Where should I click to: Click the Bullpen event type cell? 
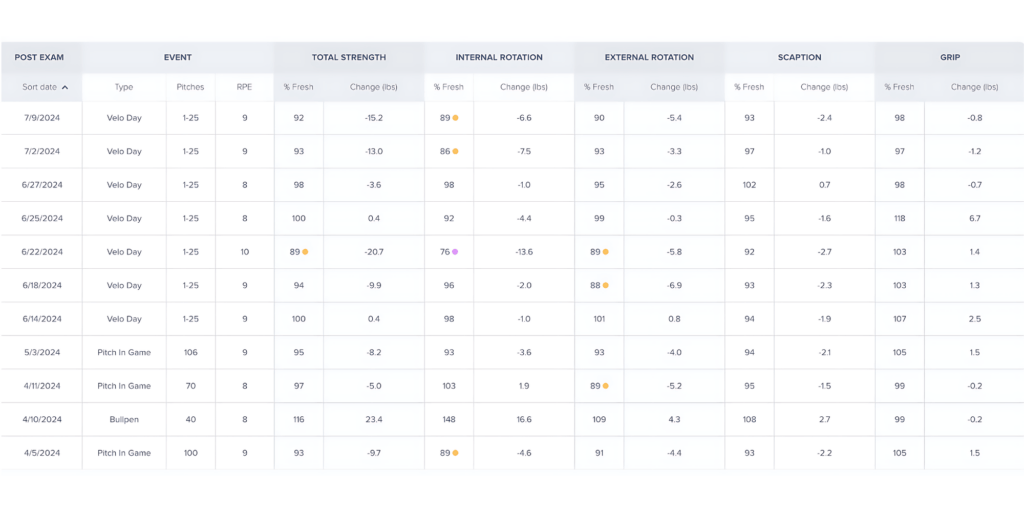[x=124, y=419]
